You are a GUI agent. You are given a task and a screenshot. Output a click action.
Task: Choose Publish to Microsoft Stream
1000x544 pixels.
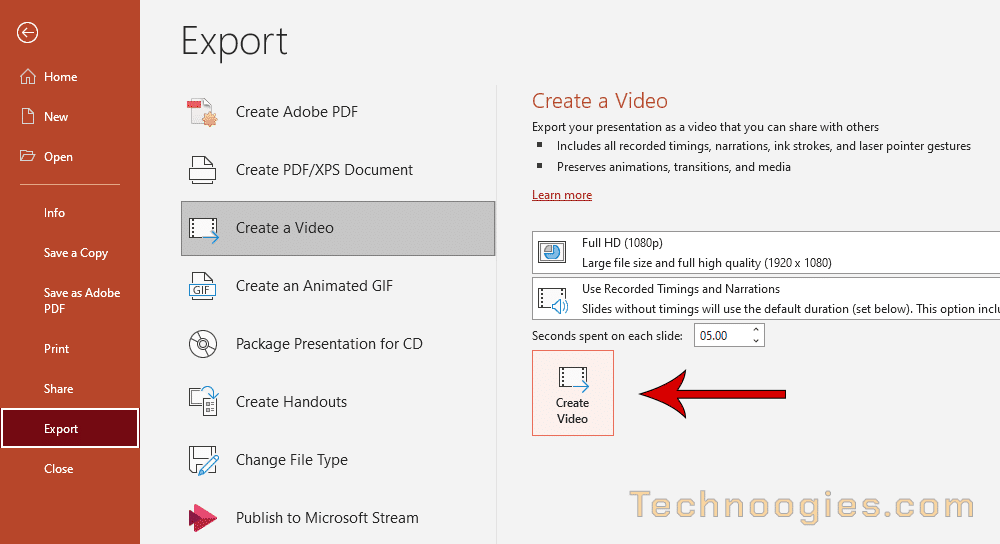pos(338,518)
